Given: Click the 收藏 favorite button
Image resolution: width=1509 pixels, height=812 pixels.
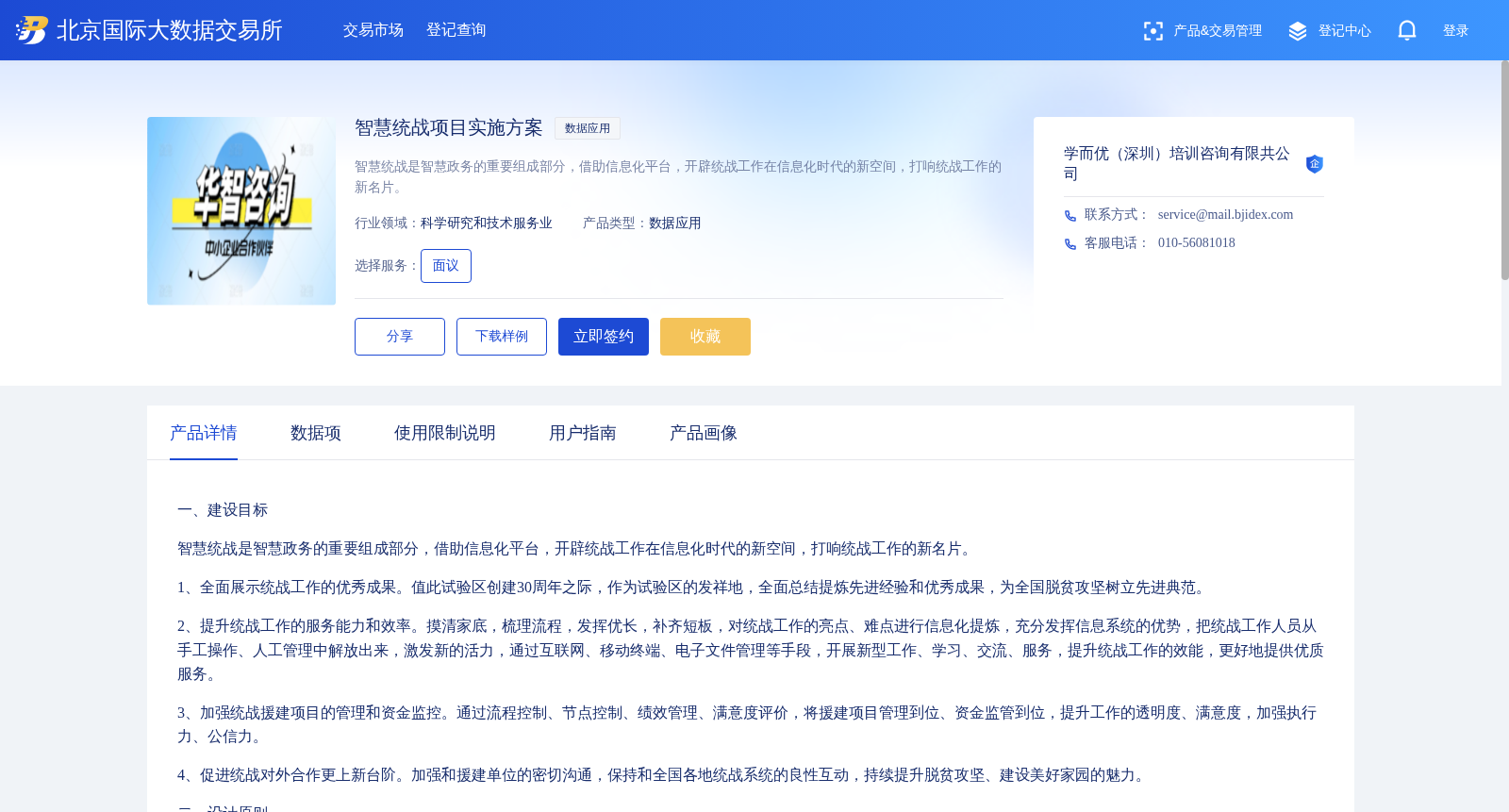Looking at the screenshot, I should tap(705, 337).
